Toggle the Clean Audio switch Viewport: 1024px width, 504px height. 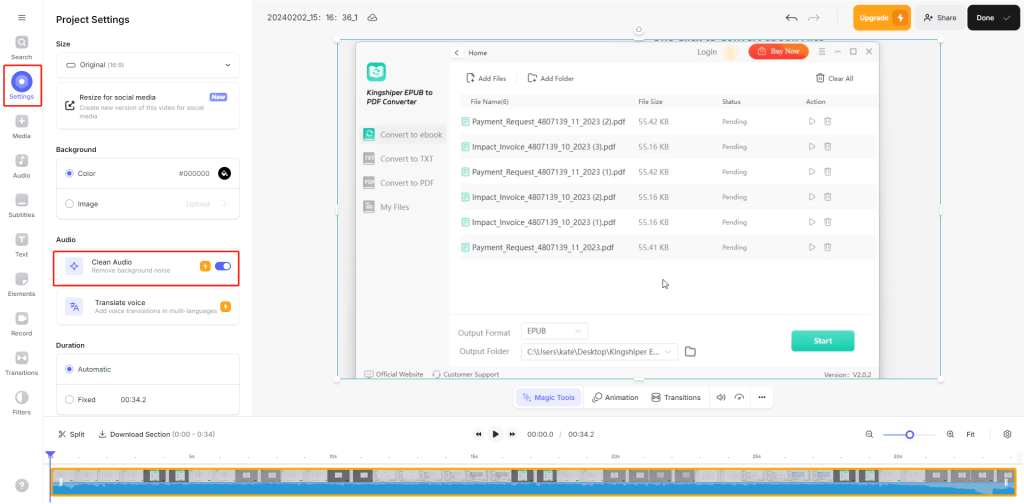click(x=223, y=266)
